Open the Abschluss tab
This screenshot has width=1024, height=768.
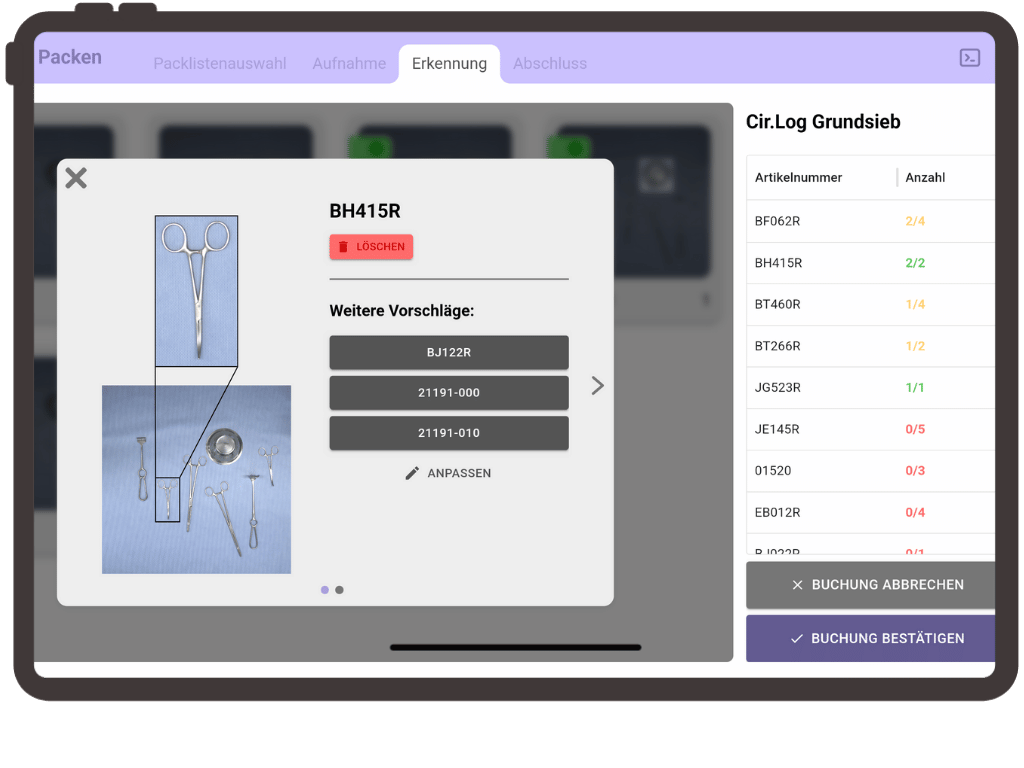[549, 63]
